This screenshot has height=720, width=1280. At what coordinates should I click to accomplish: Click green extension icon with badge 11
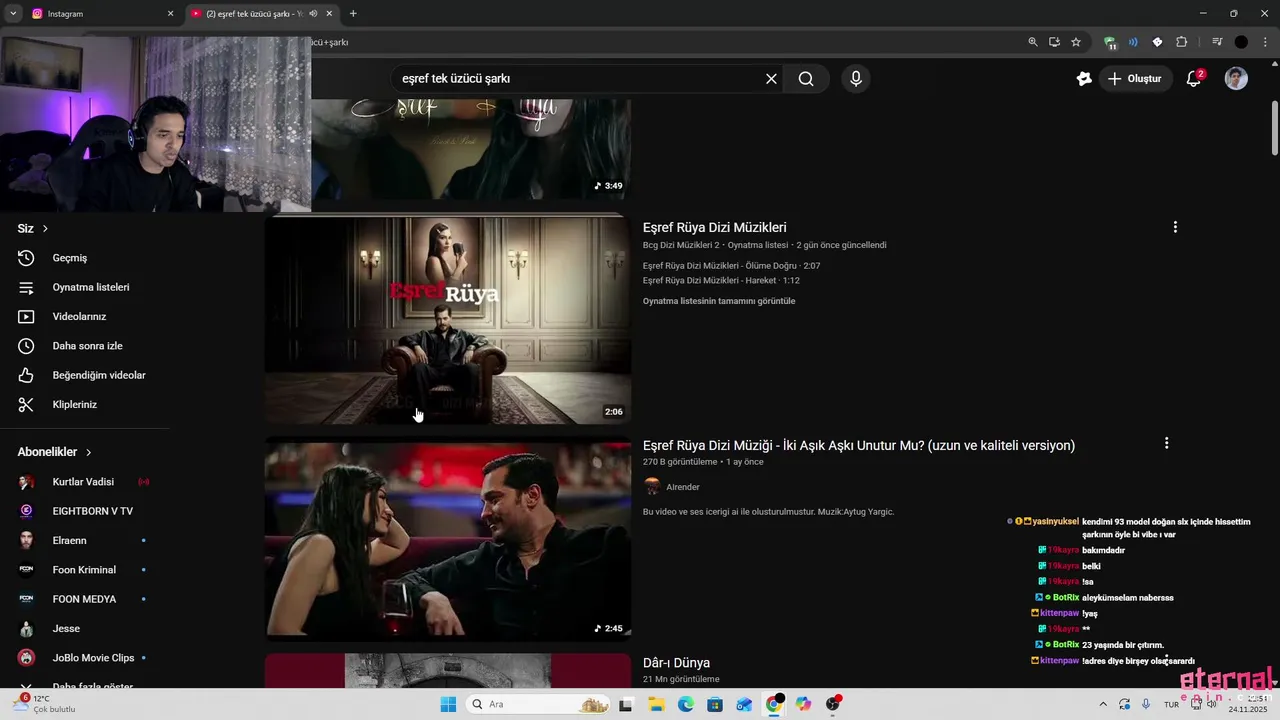pyautogui.click(x=1110, y=43)
